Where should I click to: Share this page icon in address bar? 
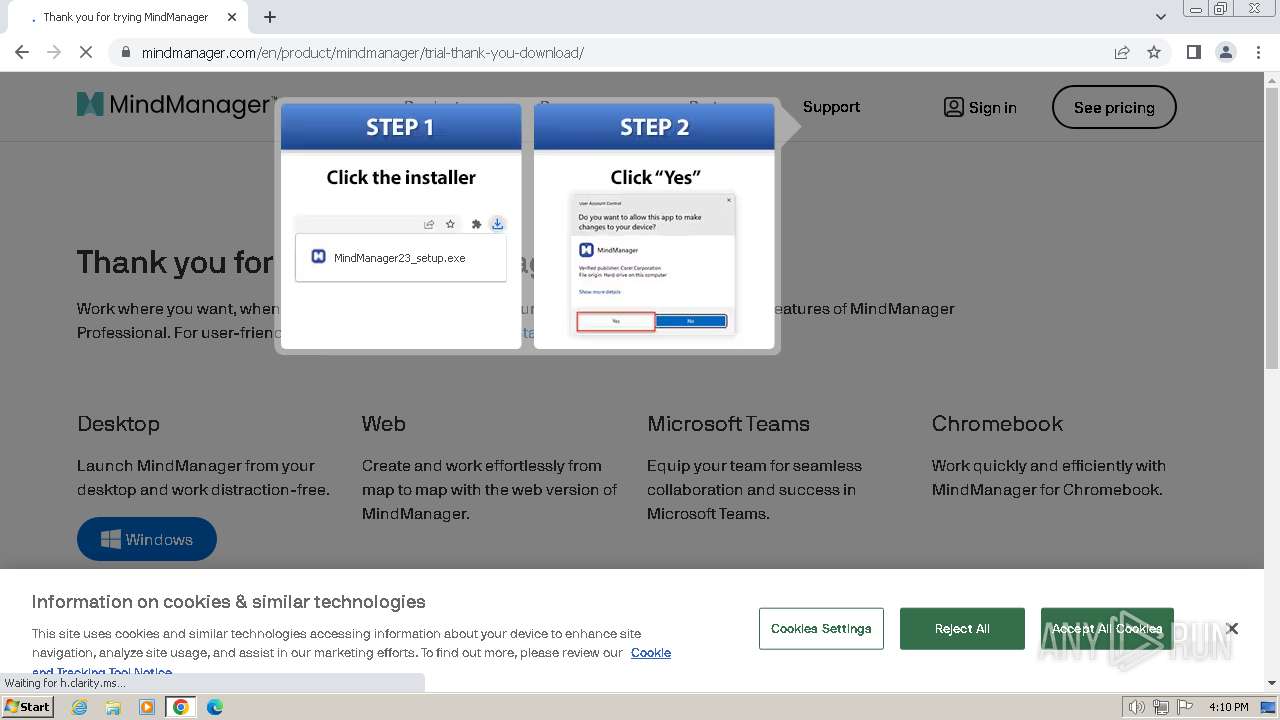1122,52
